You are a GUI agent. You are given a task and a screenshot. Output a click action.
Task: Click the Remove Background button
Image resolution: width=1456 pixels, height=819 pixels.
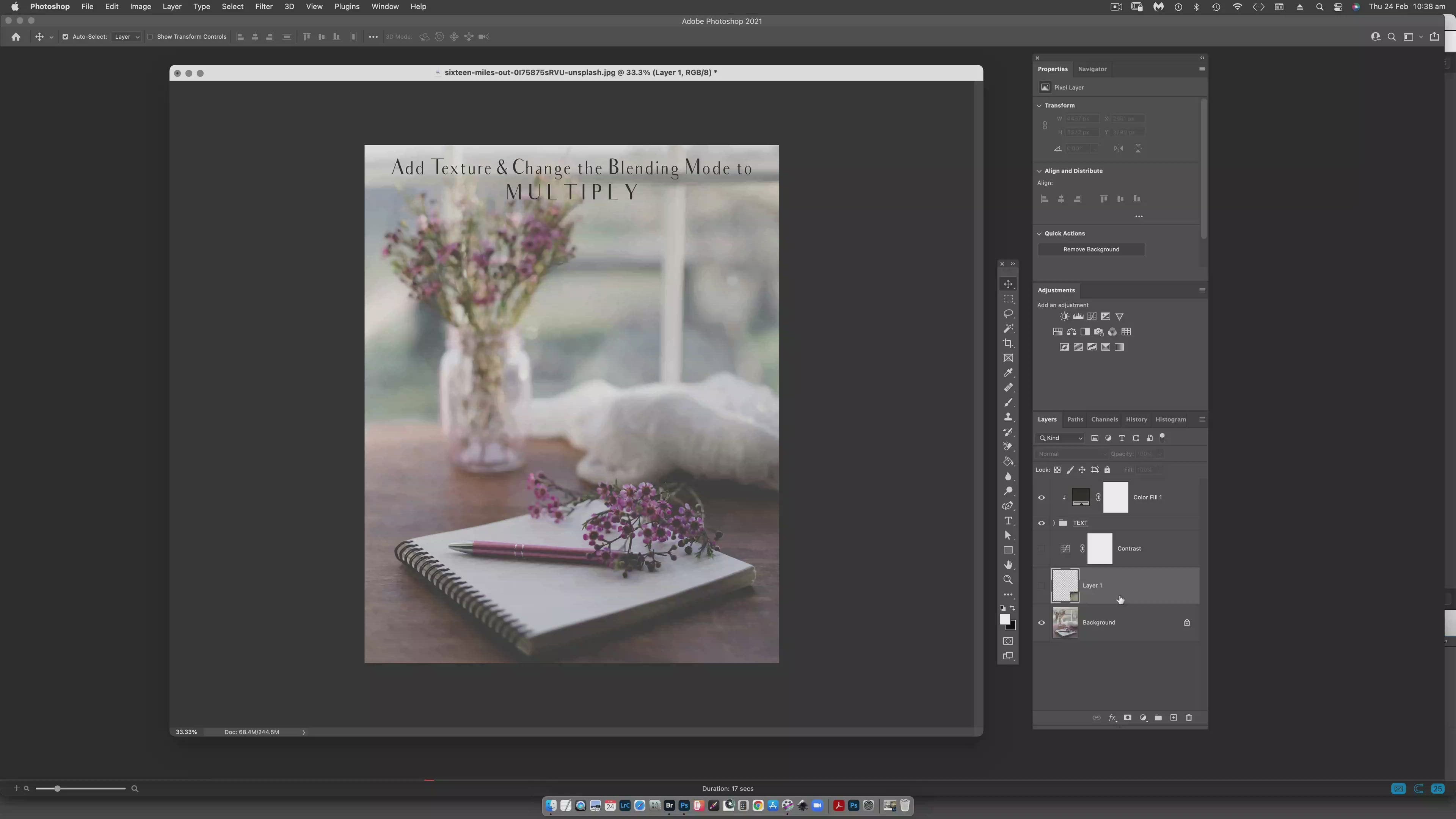(x=1091, y=249)
